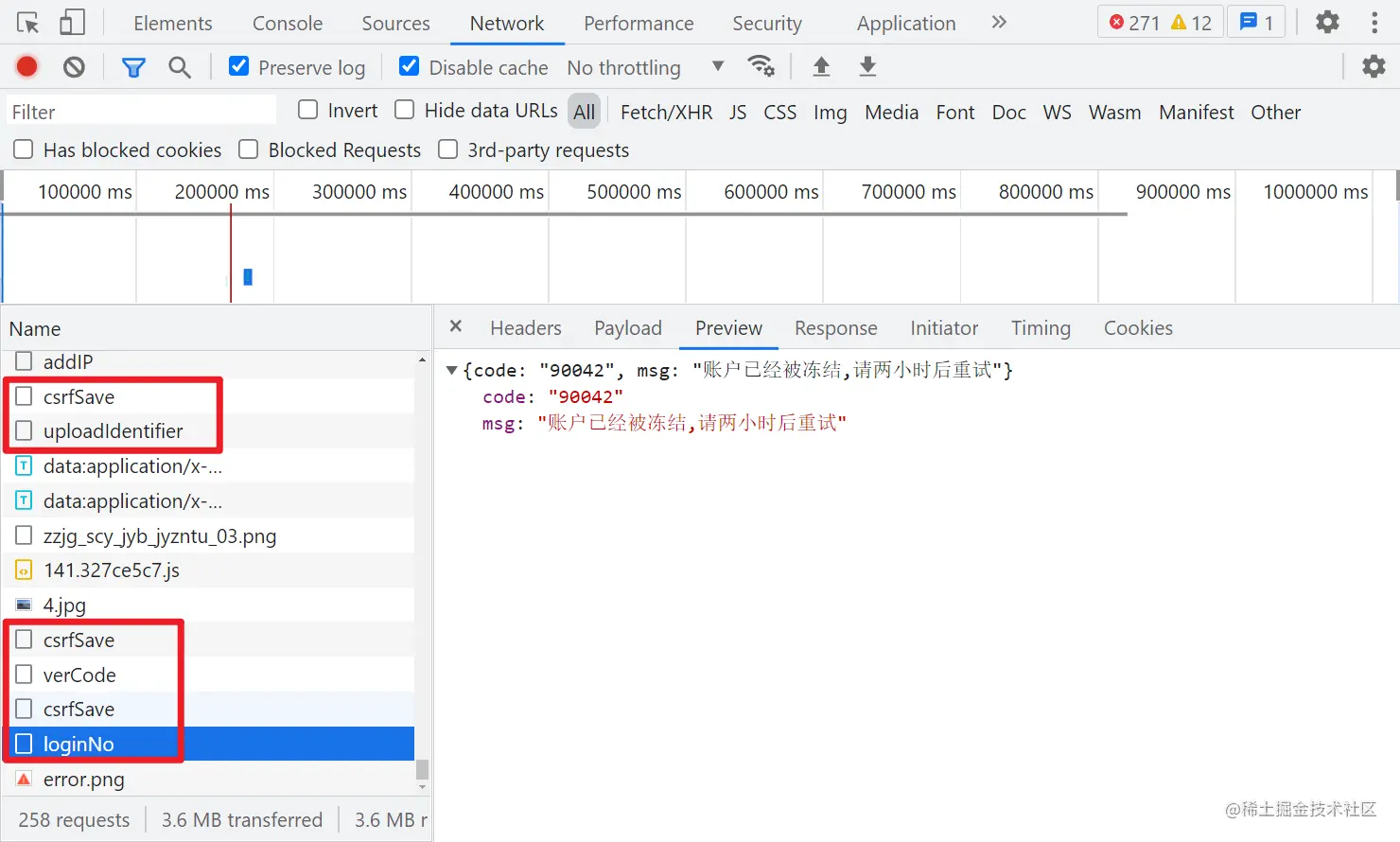1400x842 pixels.
Task: Collapse the JSON root object triangle
Action: [452, 370]
